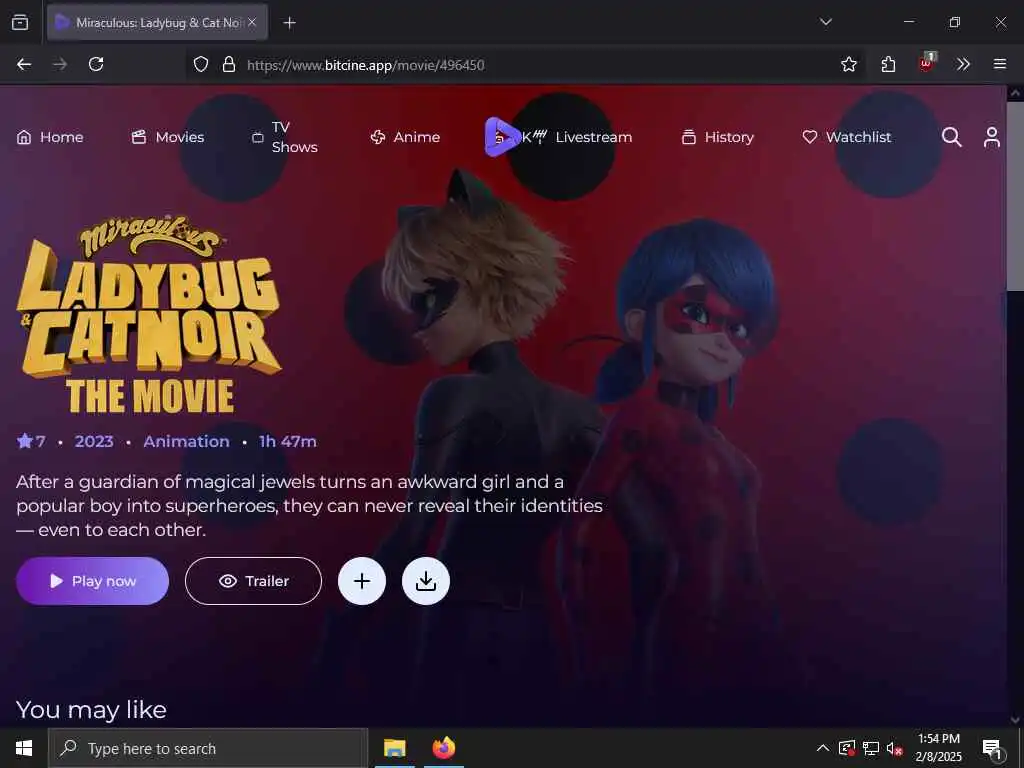
Task: Open viewing History
Action: click(x=717, y=137)
